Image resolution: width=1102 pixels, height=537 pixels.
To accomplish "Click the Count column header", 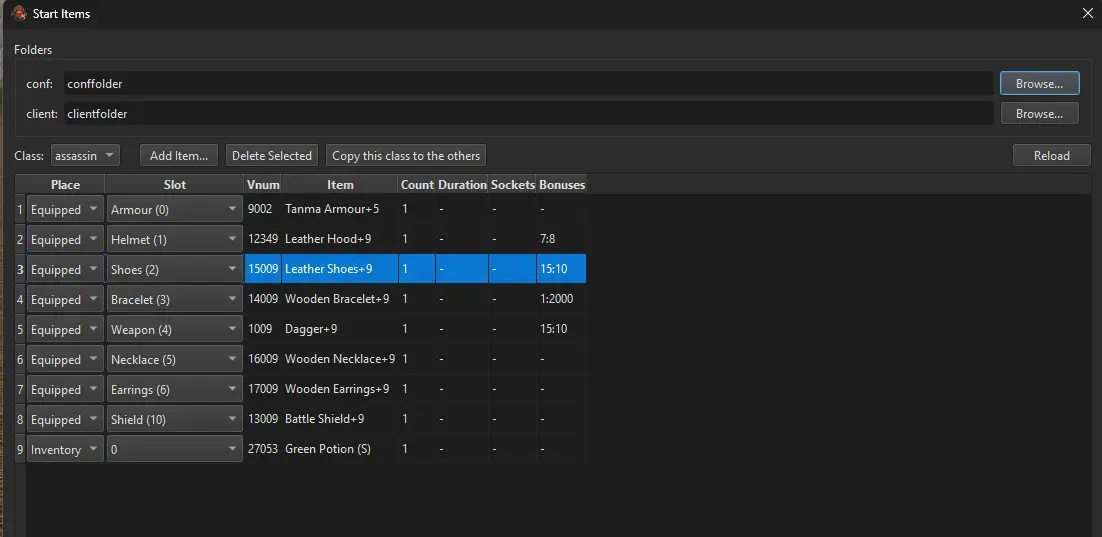I will coord(417,184).
